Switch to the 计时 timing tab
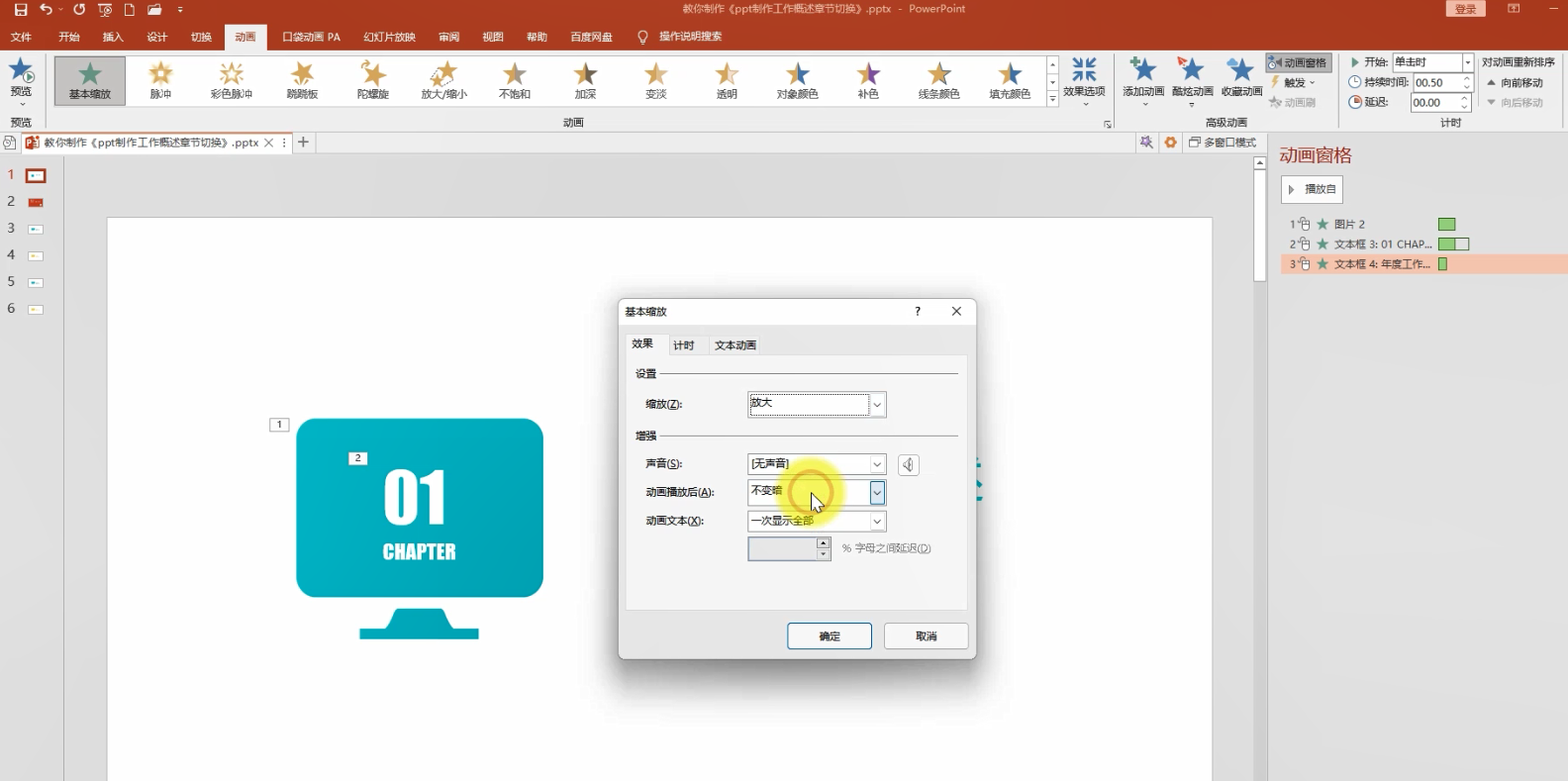Viewport: 1568px width, 781px height. click(x=683, y=345)
